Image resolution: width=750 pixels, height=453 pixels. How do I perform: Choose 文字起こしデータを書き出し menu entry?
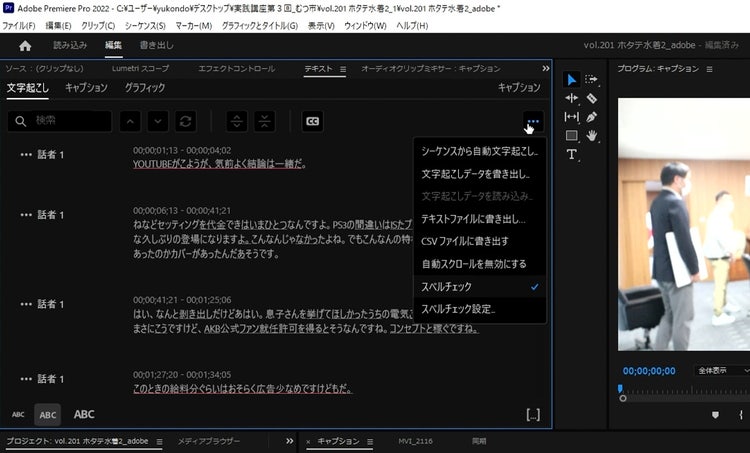[480, 174]
